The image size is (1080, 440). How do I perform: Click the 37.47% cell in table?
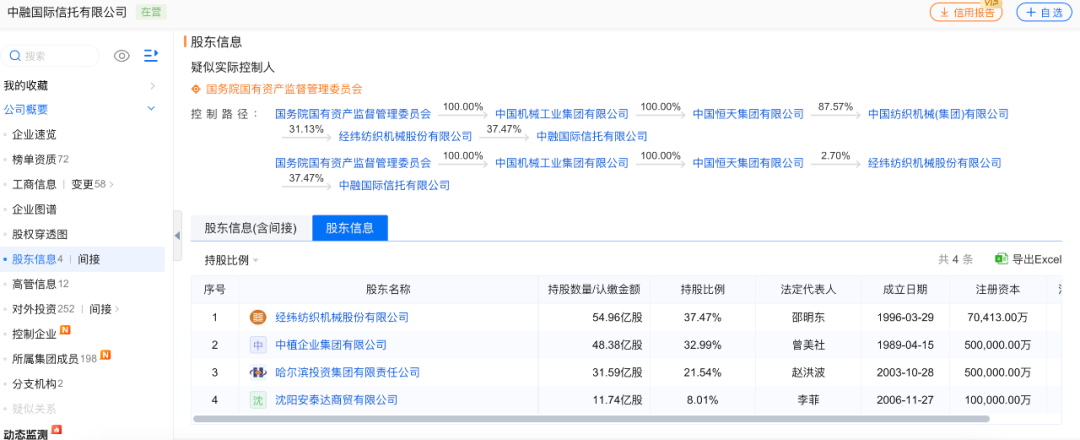click(702, 317)
